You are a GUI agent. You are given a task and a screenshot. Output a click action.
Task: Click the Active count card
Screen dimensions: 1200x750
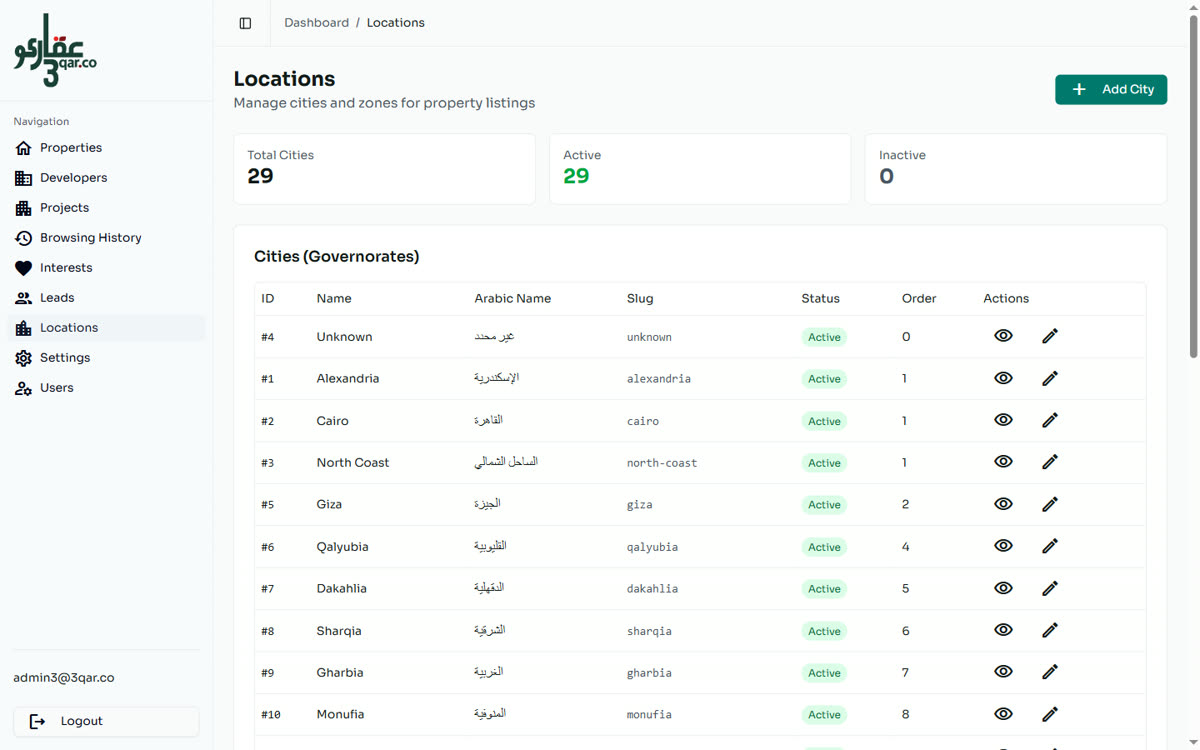[x=700, y=169]
